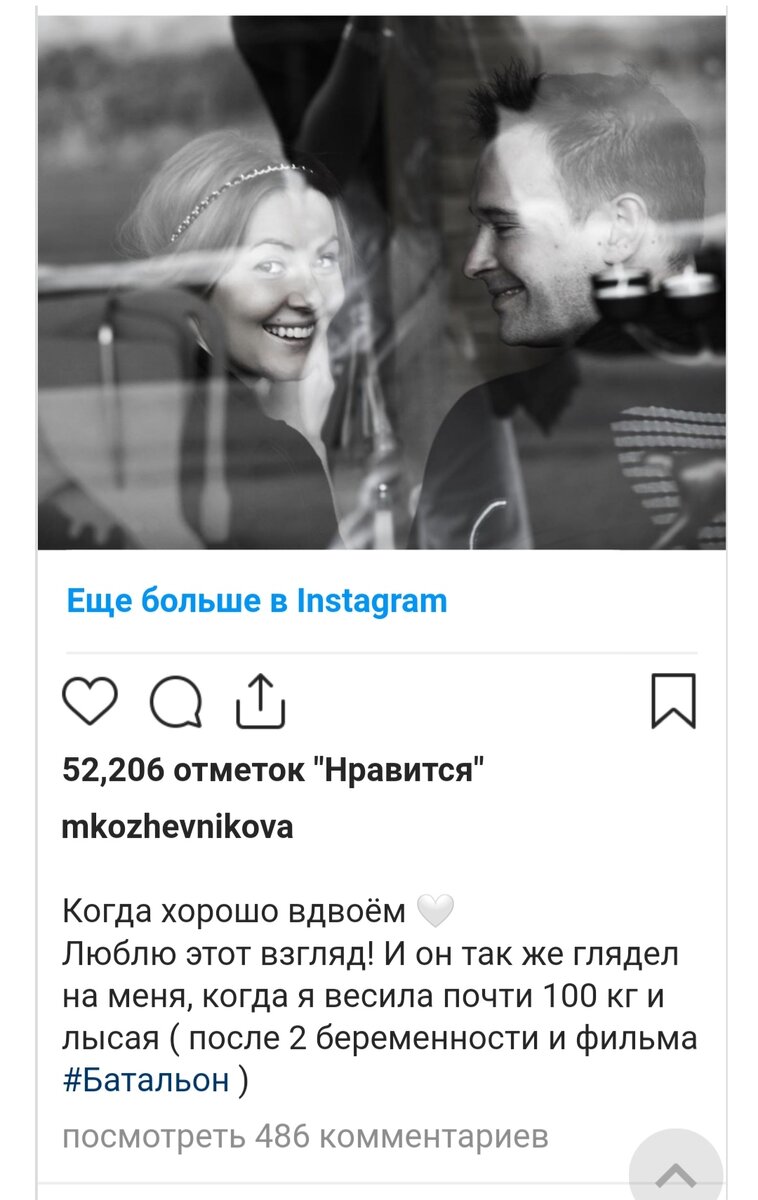
Task: Tap the caption line starting with "лысая"
Action: (x=380, y=1039)
